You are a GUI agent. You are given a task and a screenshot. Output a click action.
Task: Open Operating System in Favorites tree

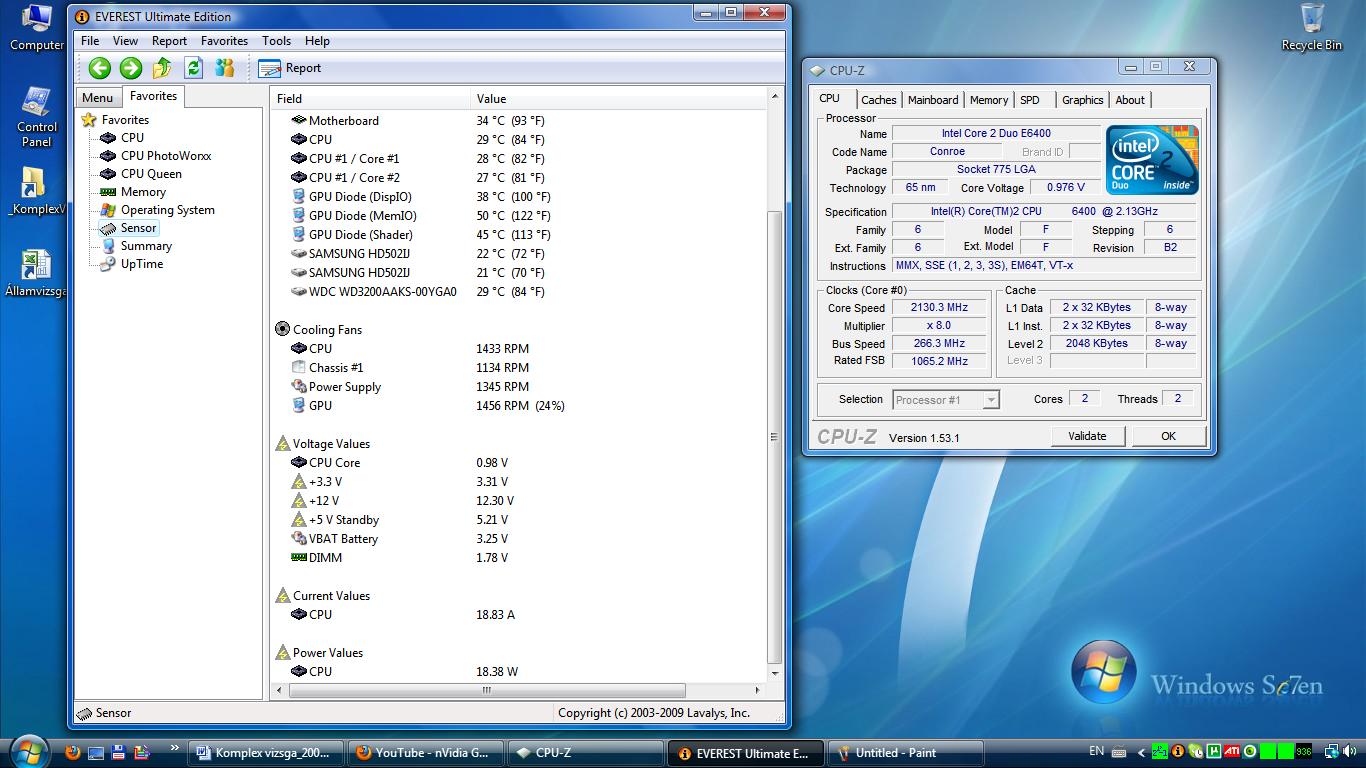[158, 210]
